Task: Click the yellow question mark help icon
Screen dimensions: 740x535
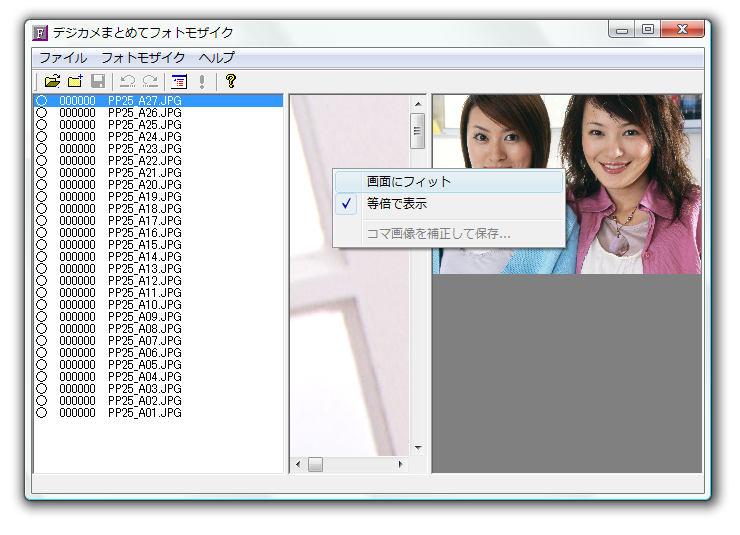Action: click(x=230, y=82)
